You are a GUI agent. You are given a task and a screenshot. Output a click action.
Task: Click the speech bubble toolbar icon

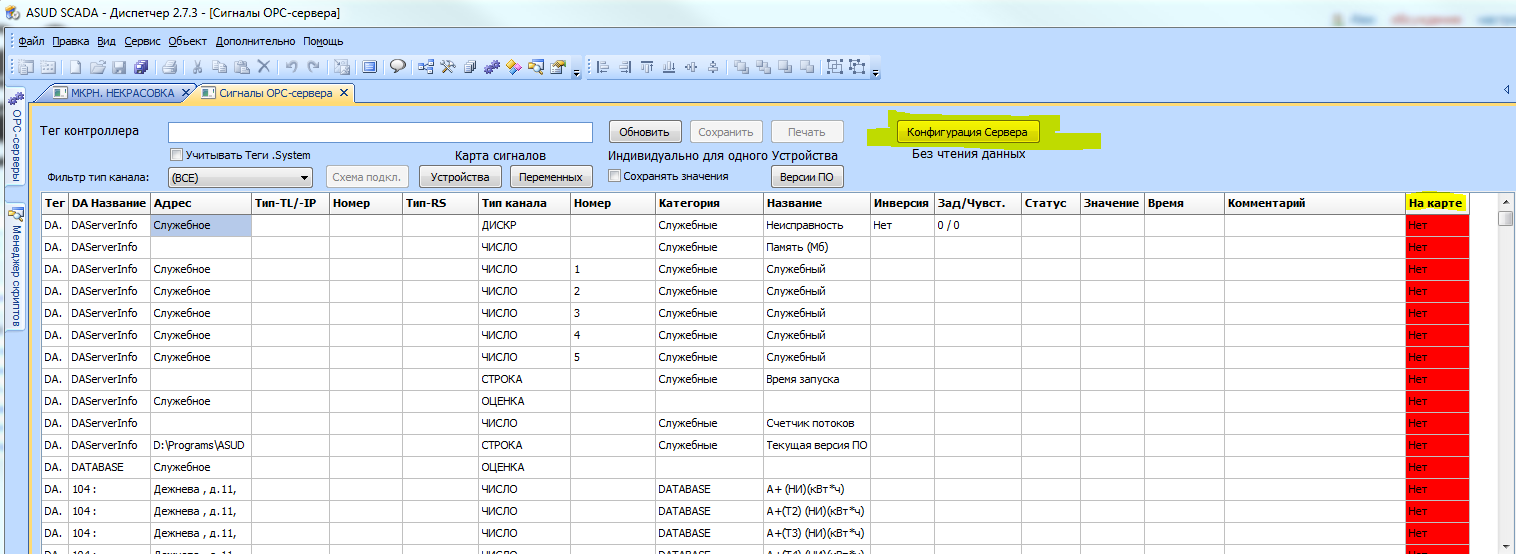[397, 67]
